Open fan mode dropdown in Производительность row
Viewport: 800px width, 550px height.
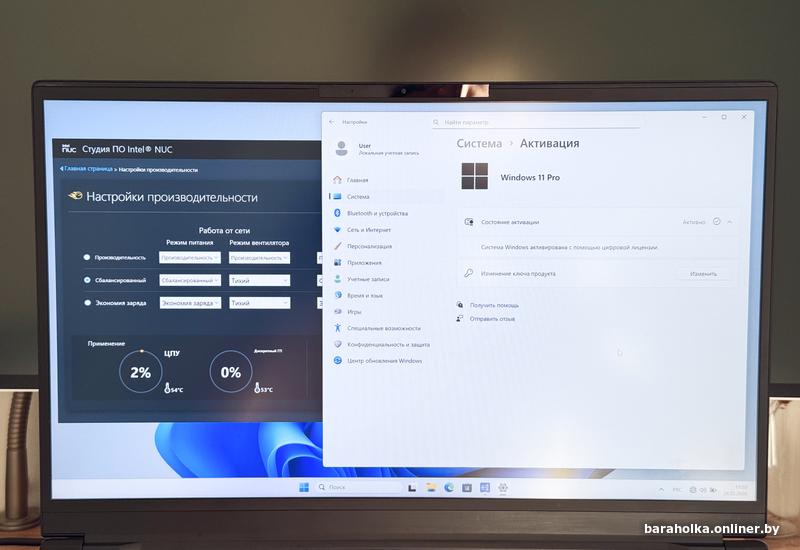click(259, 258)
